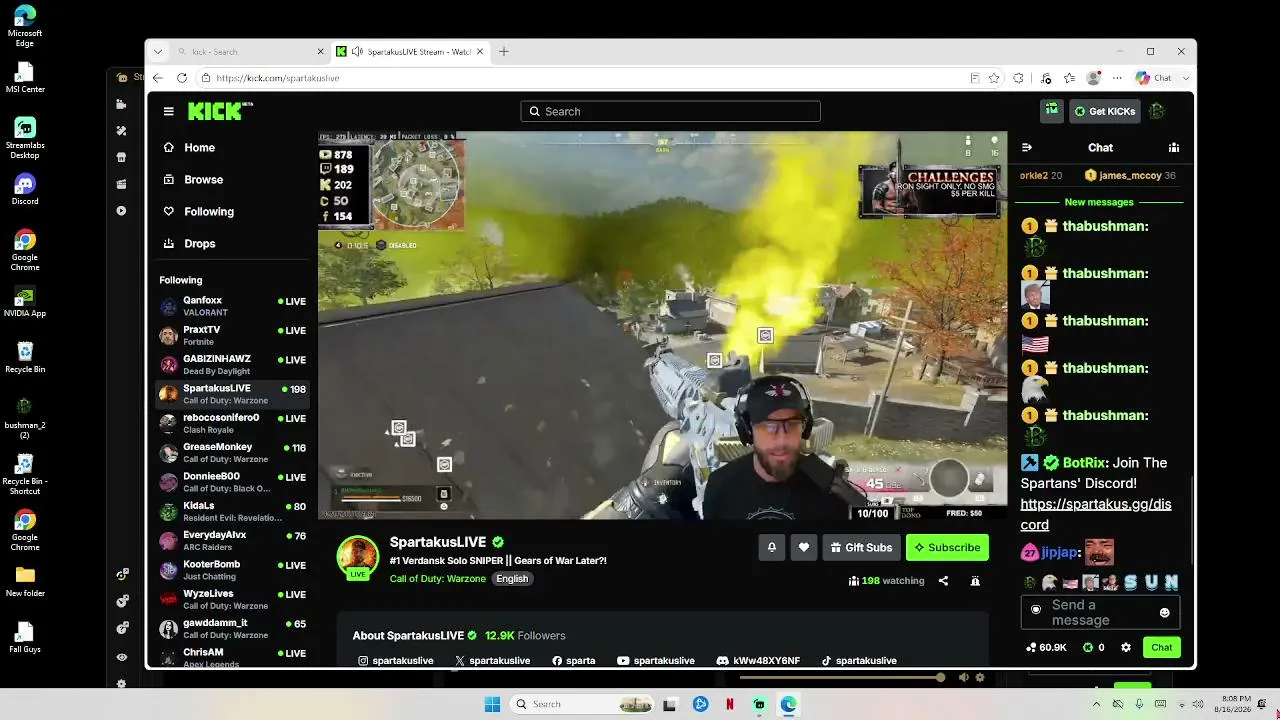Open the Kick user profile avatar
This screenshot has width=1280, height=720.
(1157, 111)
